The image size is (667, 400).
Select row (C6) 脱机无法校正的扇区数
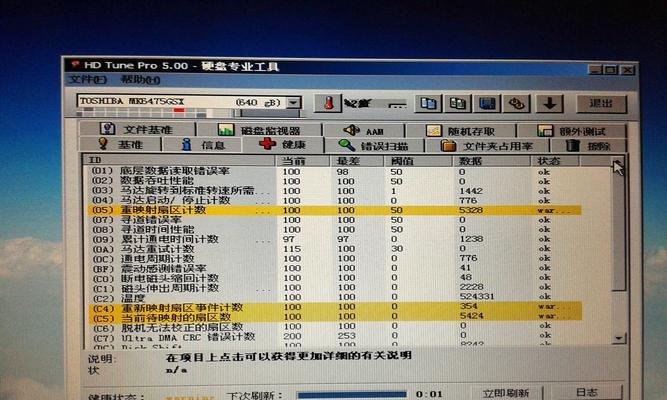[334, 326]
